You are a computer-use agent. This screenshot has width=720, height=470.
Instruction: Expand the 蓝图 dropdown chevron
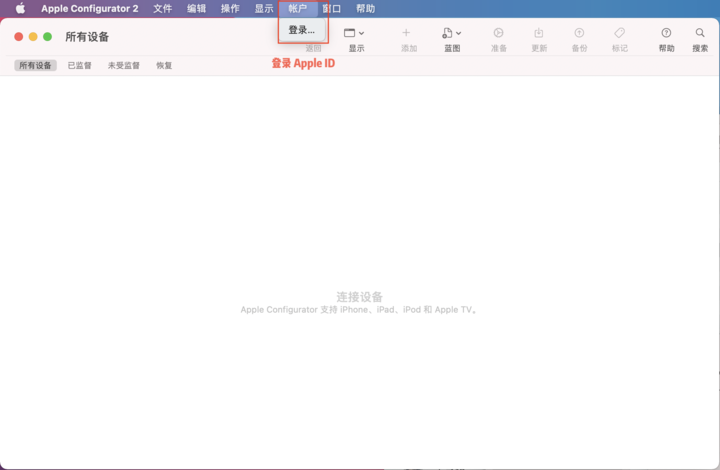(x=458, y=33)
